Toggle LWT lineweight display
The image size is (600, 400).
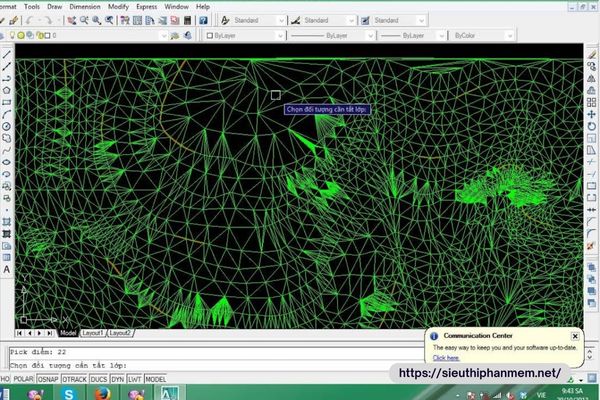pyautogui.click(x=134, y=379)
